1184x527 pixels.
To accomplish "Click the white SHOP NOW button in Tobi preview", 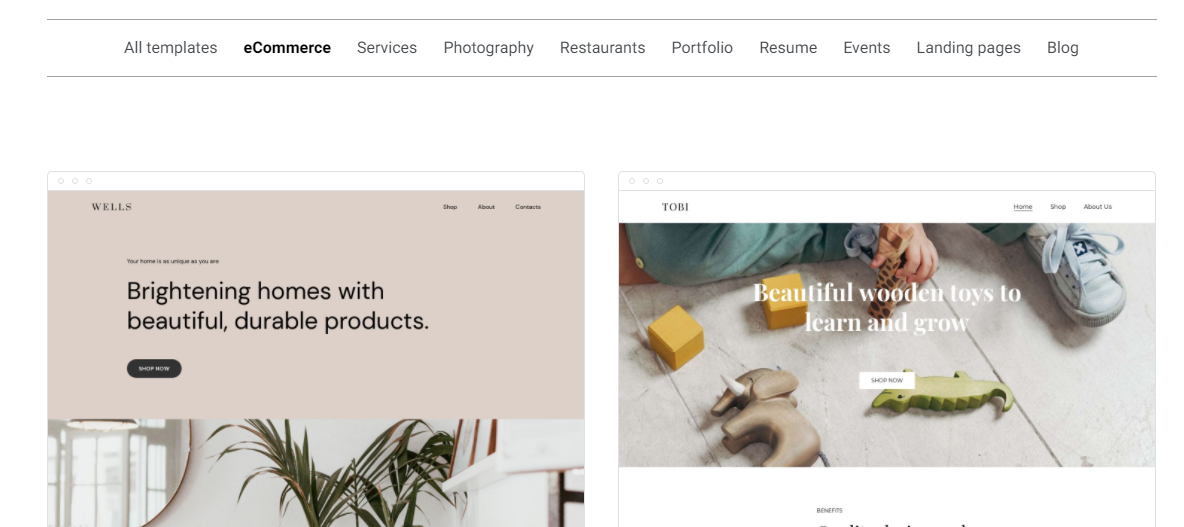I will point(886,381).
